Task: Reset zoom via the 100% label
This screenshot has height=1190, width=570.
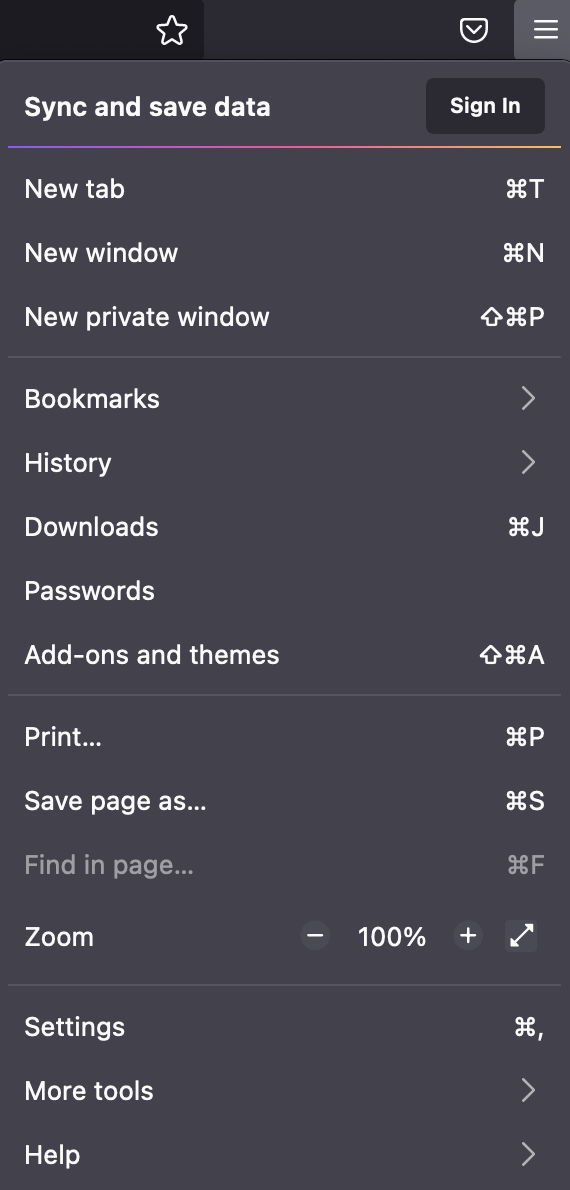Action: pyautogui.click(x=392, y=937)
